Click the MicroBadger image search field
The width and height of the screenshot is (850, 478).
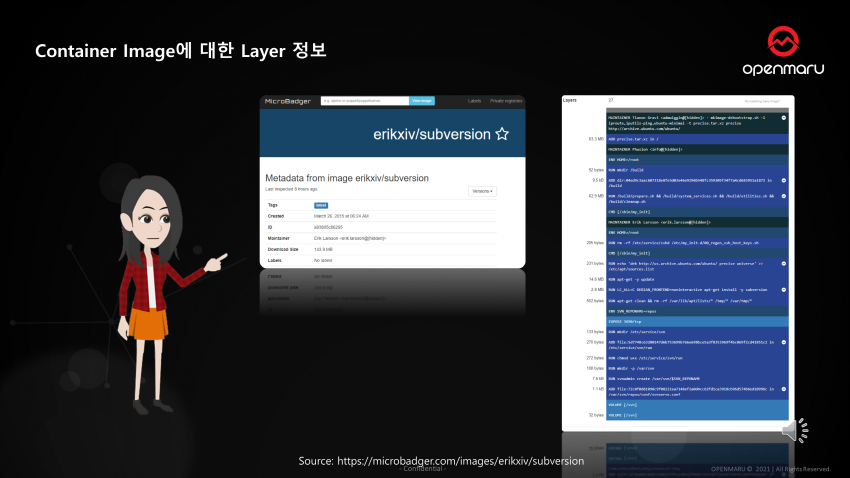pos(365,101)
